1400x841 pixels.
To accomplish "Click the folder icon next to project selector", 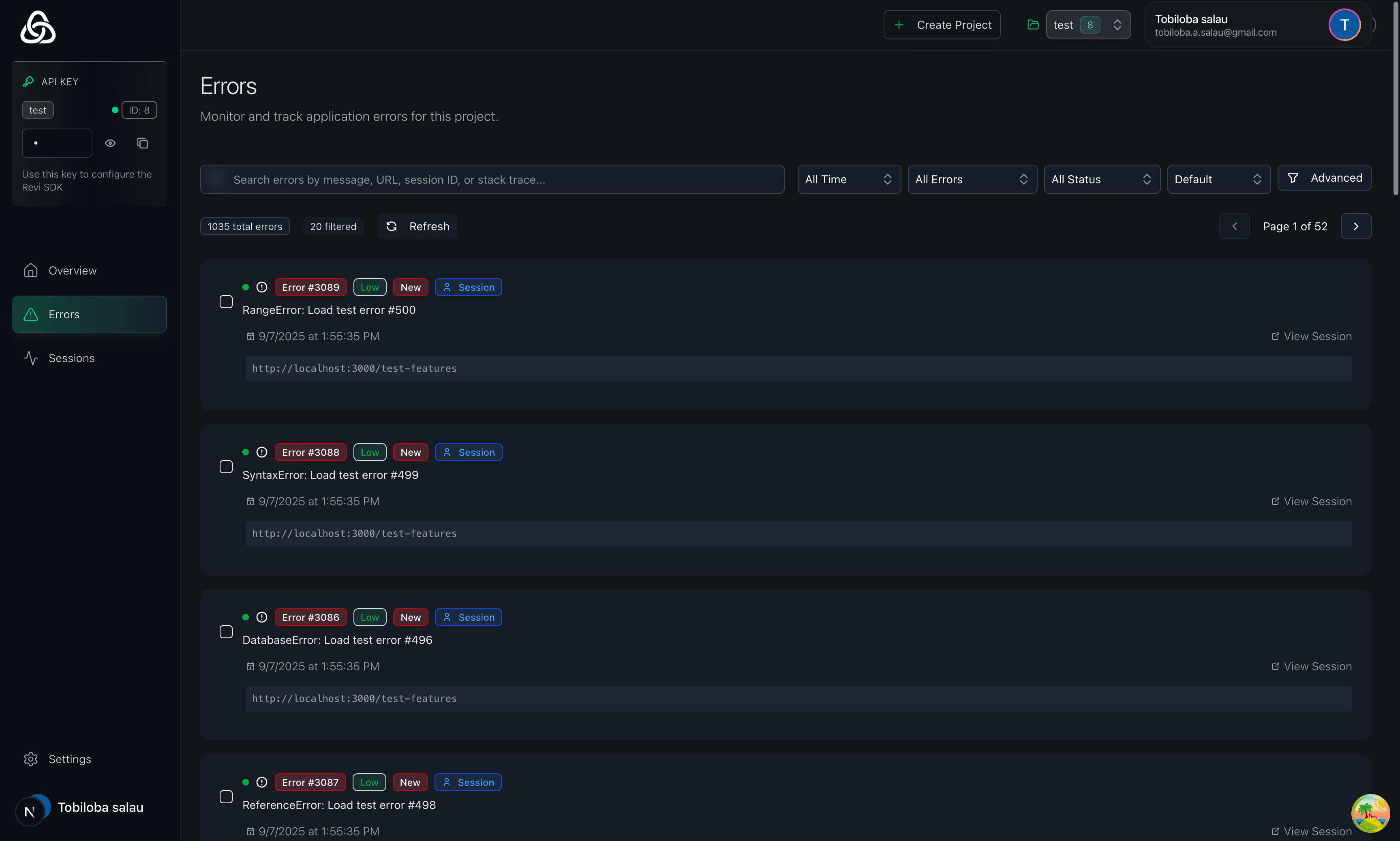I will pos(1033,24).
